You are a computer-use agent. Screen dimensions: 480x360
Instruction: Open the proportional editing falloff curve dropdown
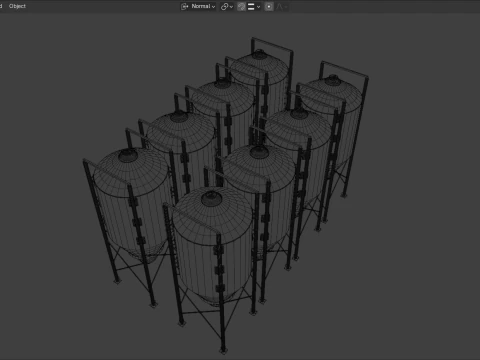281,6
